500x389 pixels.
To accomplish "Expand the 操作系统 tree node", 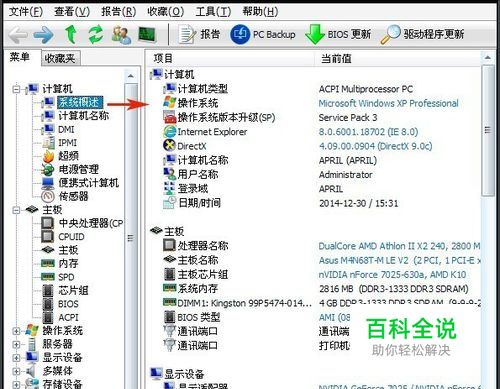I will pyautogui.click(x=16, y=331).
